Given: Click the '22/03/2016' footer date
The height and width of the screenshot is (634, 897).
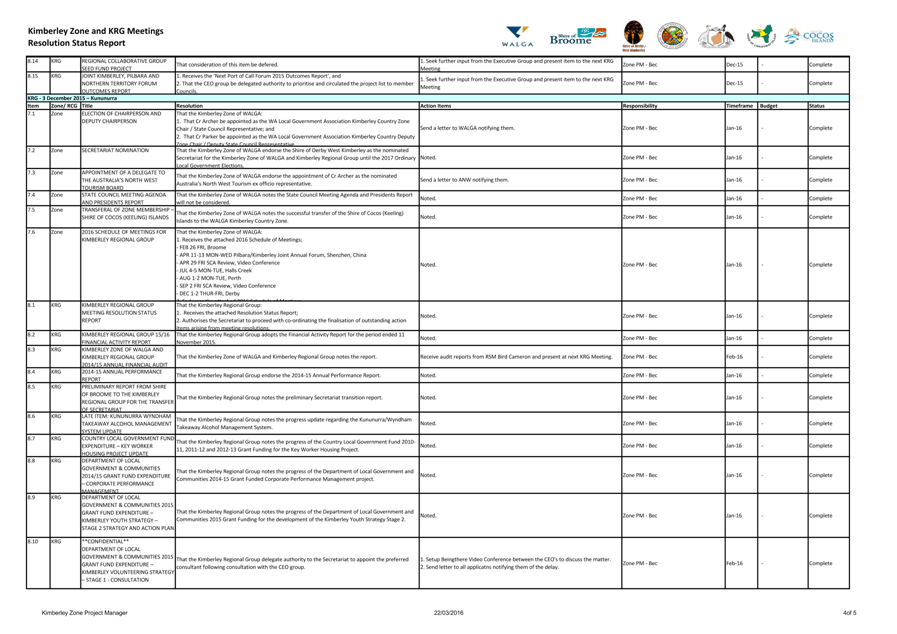Looking at the screenshot, I should coord(448,613).
